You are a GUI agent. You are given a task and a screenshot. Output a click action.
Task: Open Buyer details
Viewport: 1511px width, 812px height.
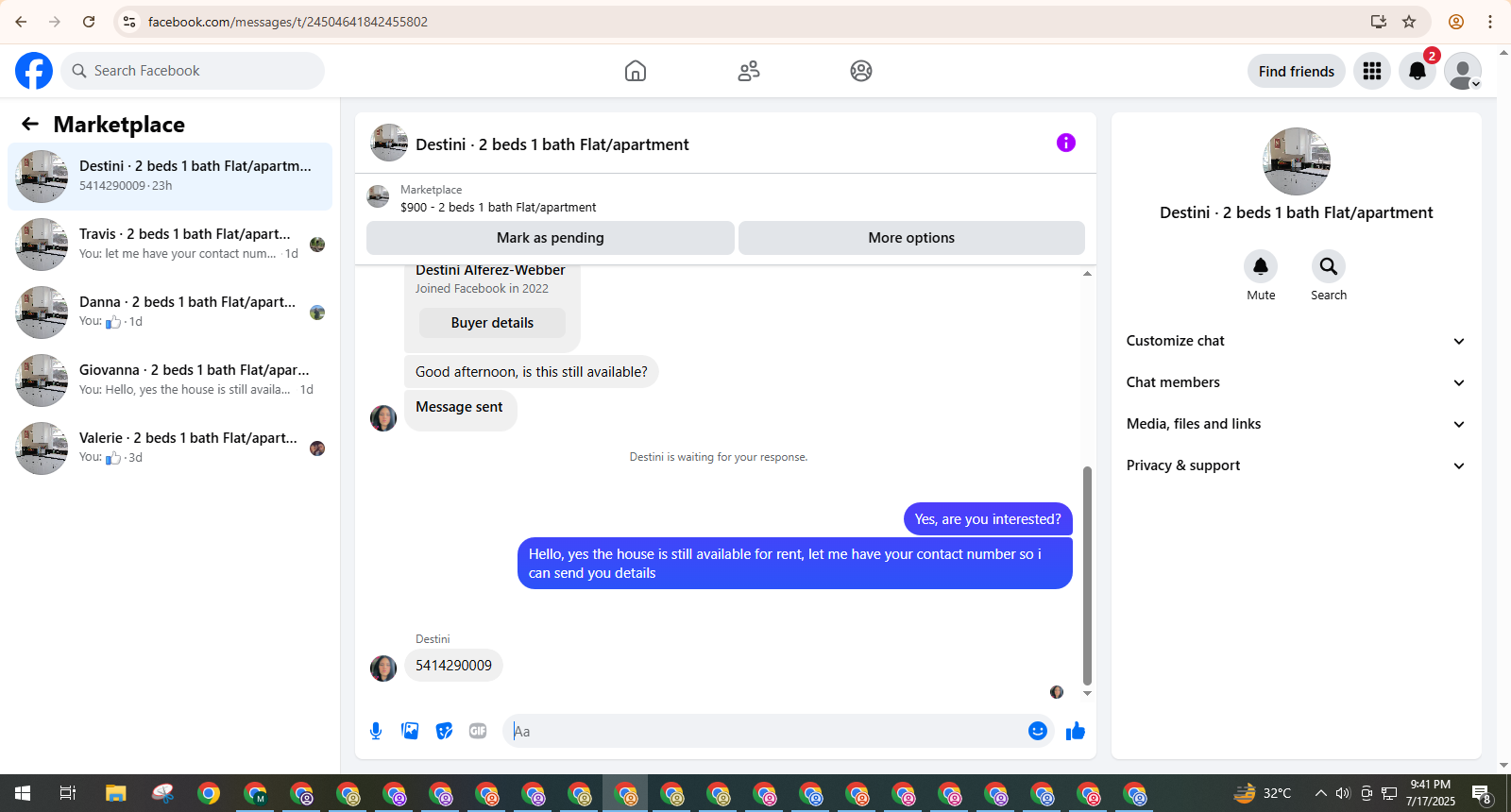(492, 323)
